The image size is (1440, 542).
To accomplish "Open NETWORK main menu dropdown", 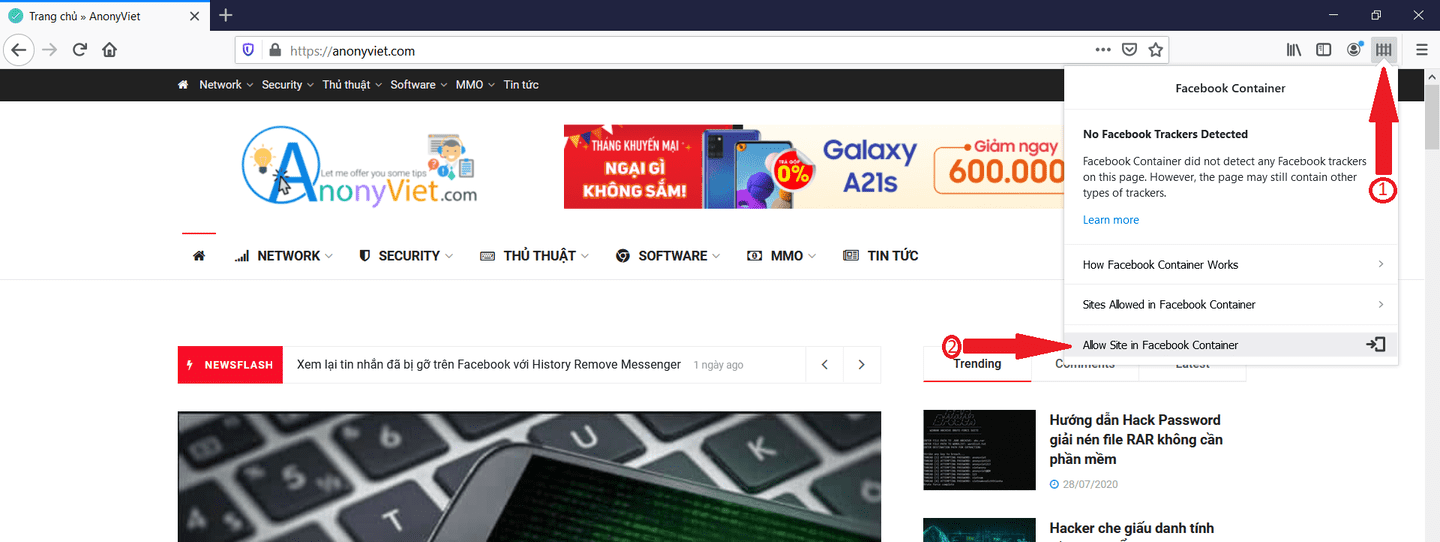I will (x=283, y=256).
